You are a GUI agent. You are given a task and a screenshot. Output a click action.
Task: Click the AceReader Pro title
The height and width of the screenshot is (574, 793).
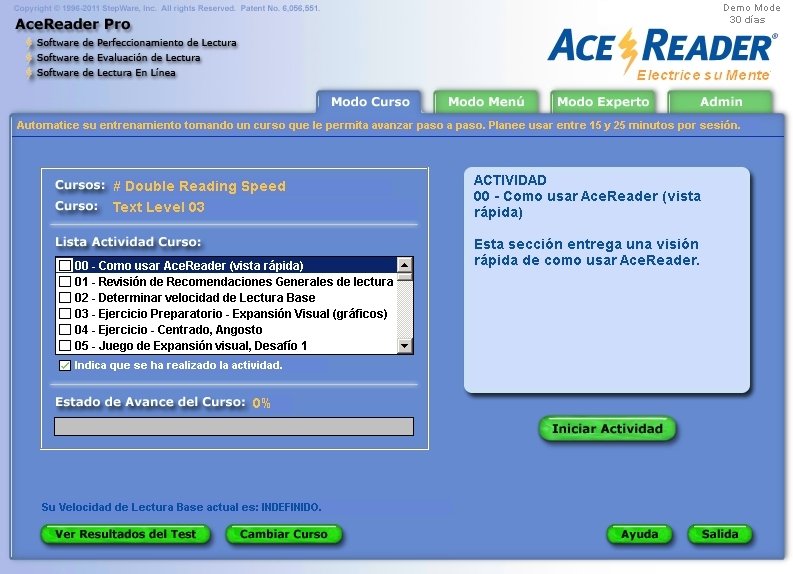pyautogui.click(x=73, y=24)
